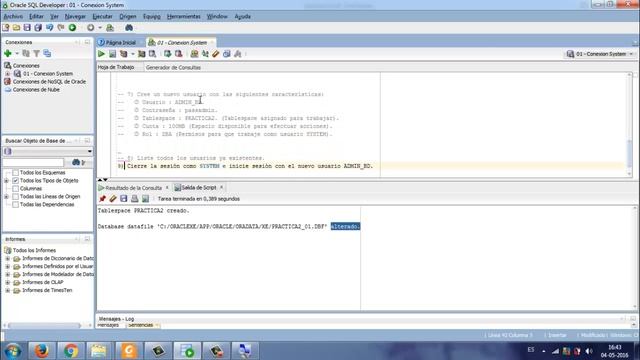Expand Todos los Tipos de Objeto node
Screen dimensions: 640x360
[x=7, y=180]
